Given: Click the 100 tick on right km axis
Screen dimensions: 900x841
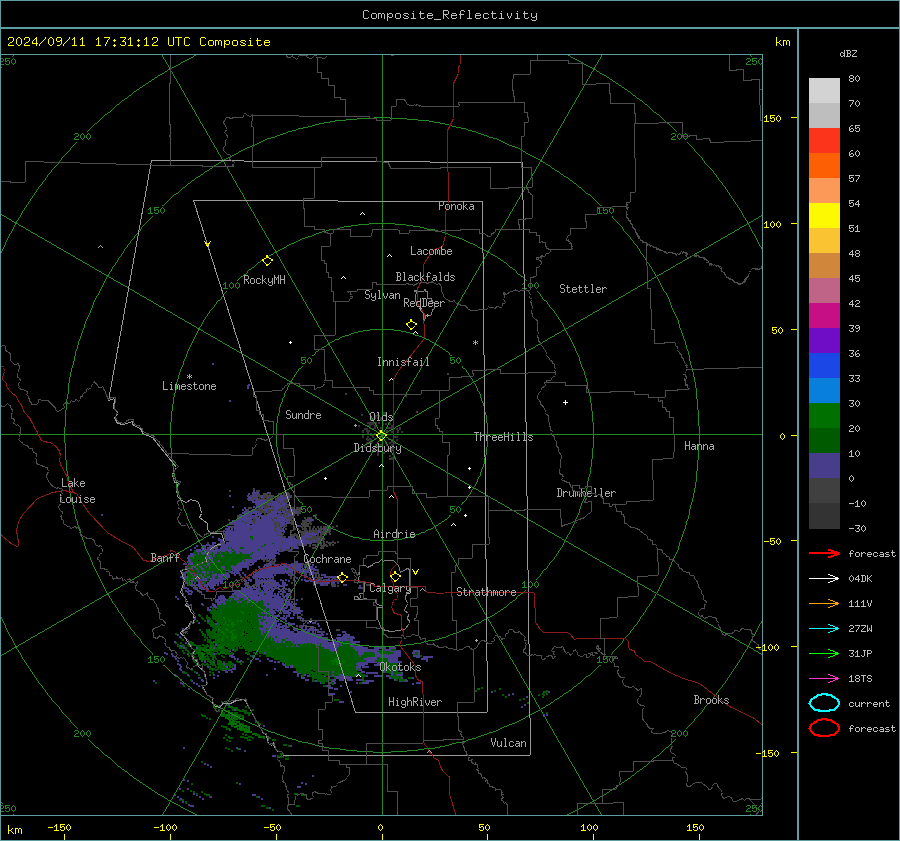Looking at the screenshot, I should tap(773, 224).
